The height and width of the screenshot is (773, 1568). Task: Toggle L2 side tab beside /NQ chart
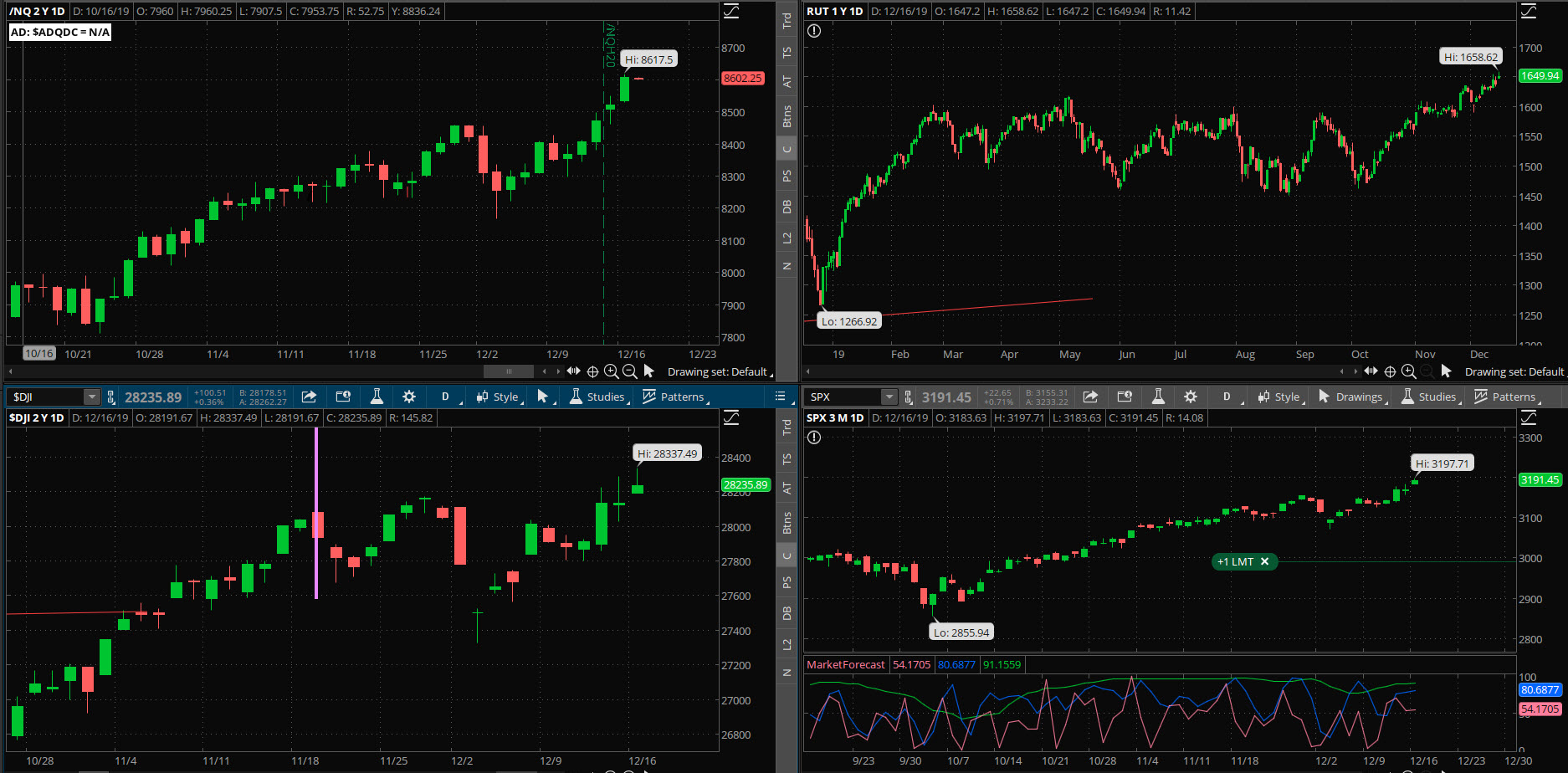pos(787,238)
